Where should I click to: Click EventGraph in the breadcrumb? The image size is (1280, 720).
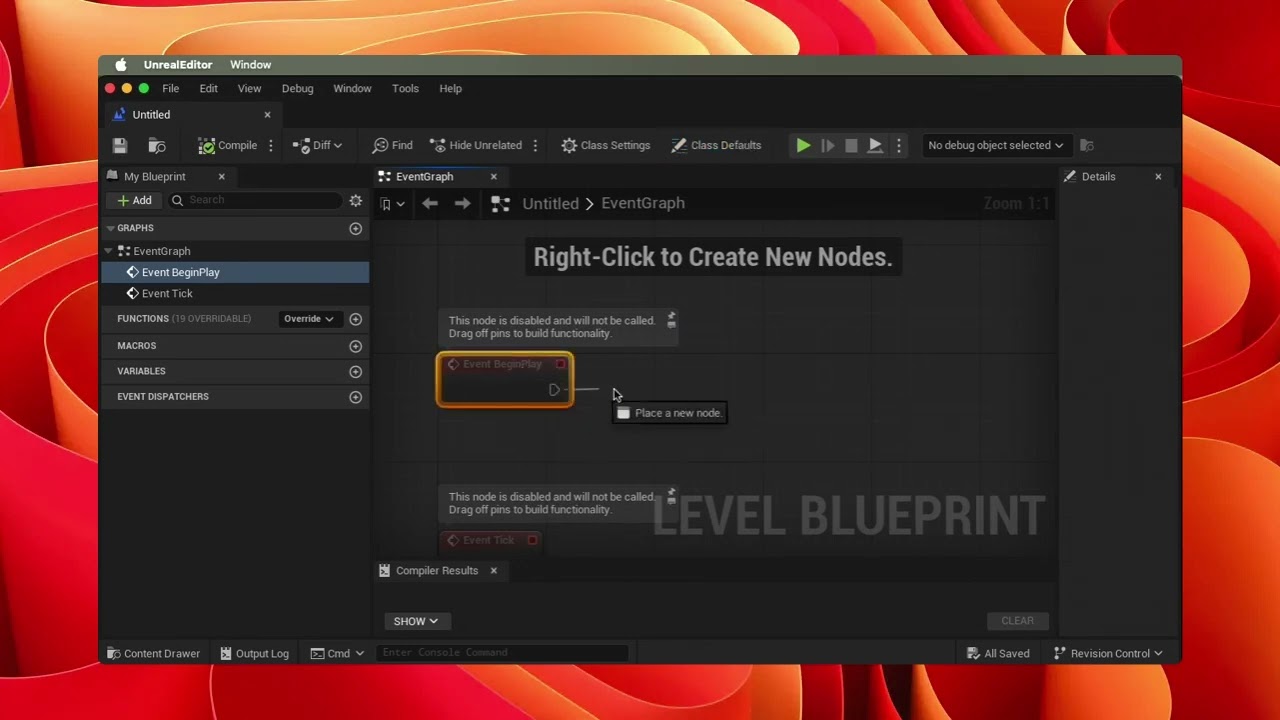[x=643, y=204]
